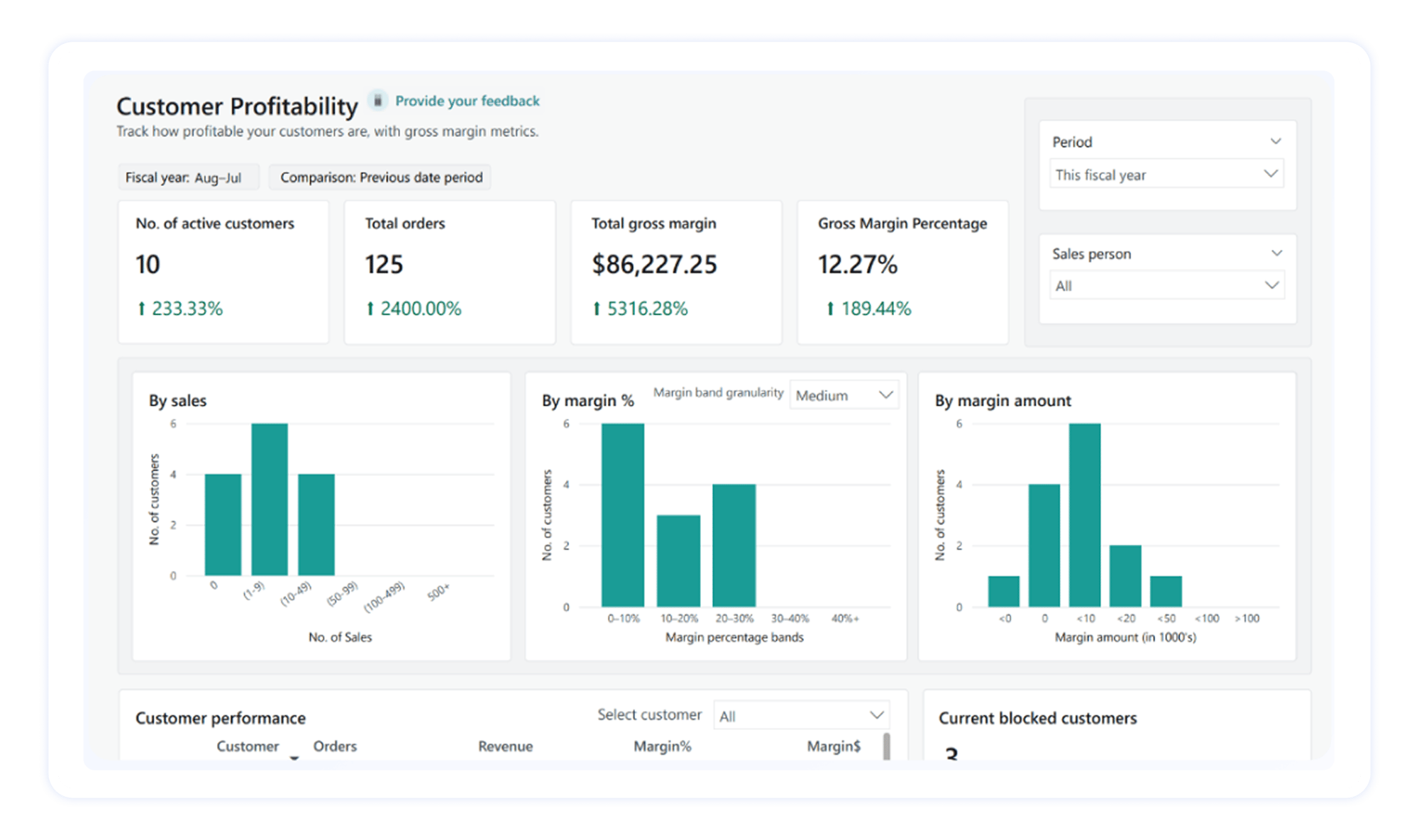Screen dimensions: 1419x840
Task: Select the 0–10% bar in By margin % chart
Action: 622,514
